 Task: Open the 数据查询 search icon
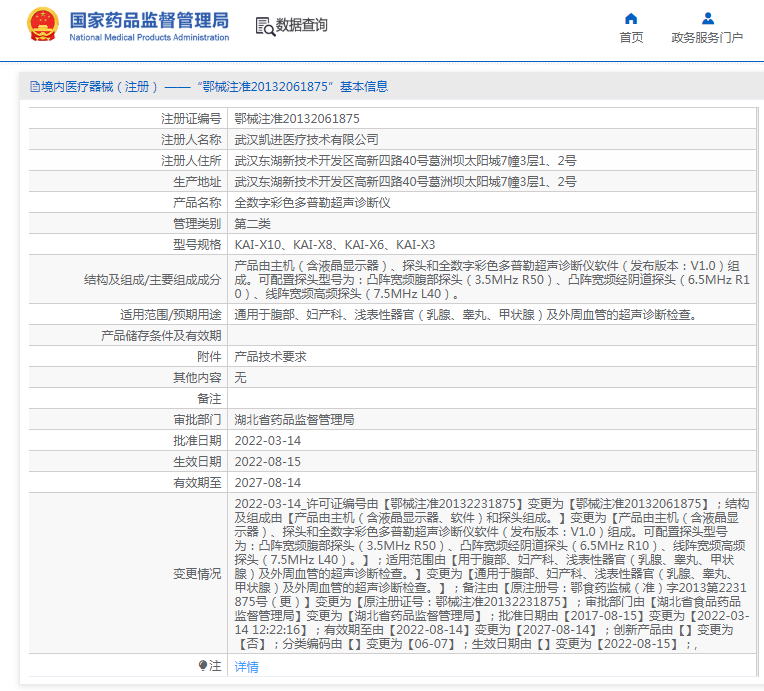tap(265, 26)
